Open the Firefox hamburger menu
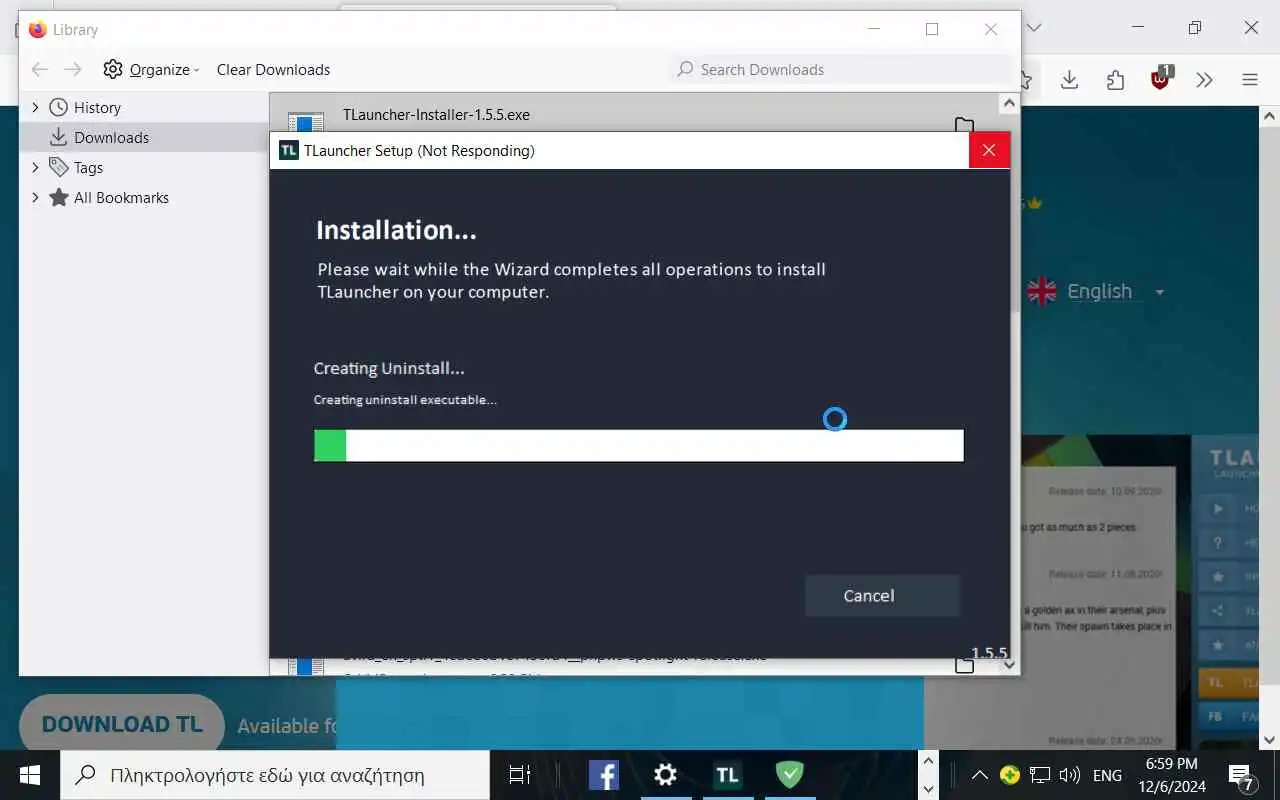Viewport: 1280px width, 800px height. (1250, 80)
